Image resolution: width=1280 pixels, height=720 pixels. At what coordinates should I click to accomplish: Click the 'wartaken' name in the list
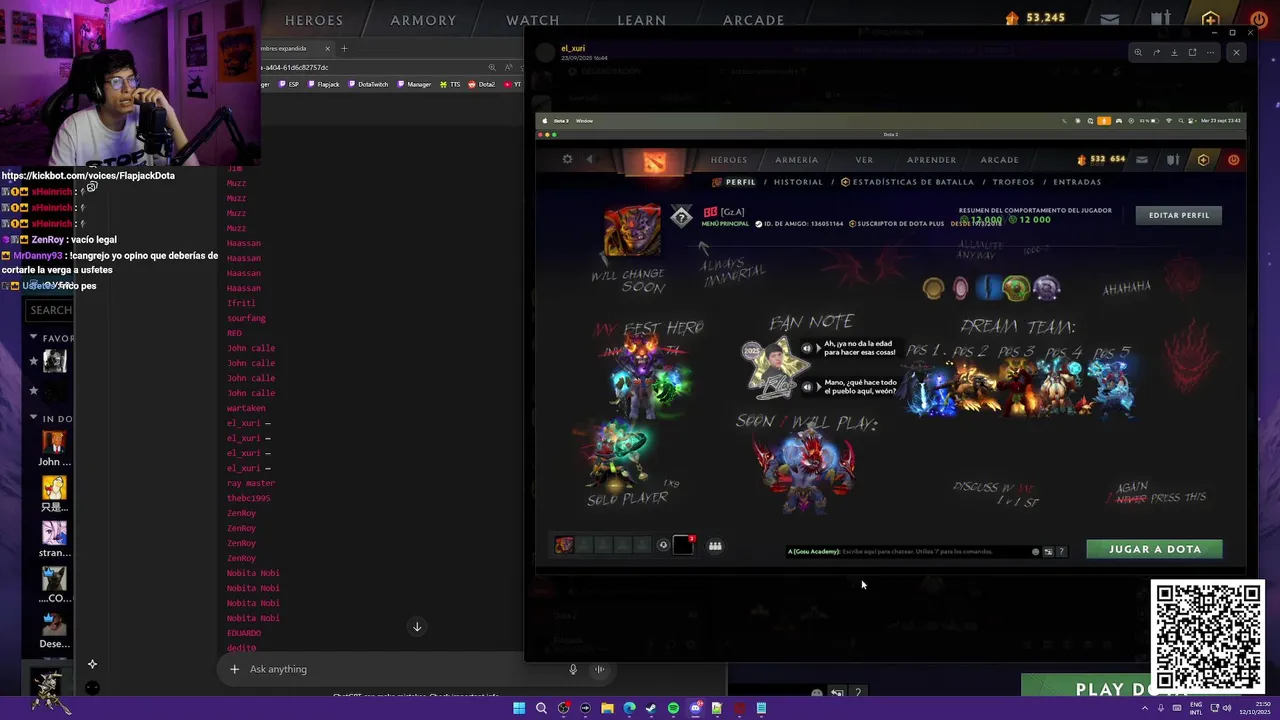(246, 408)
